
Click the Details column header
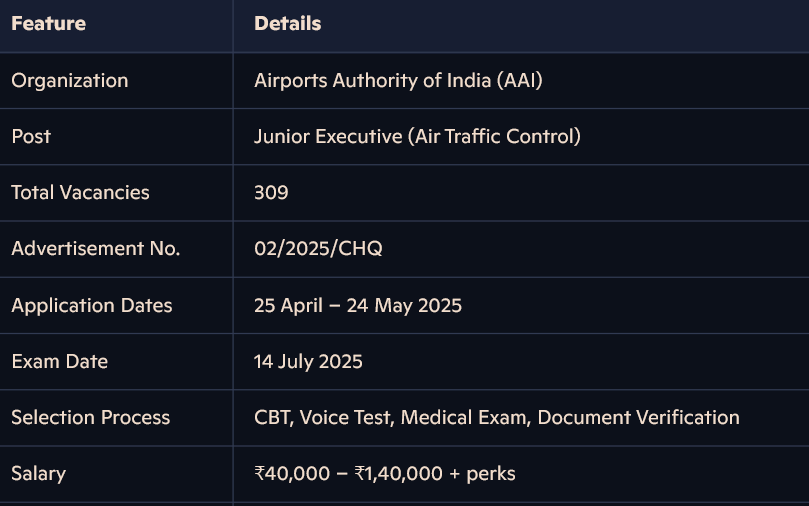[x=287, y=24]
